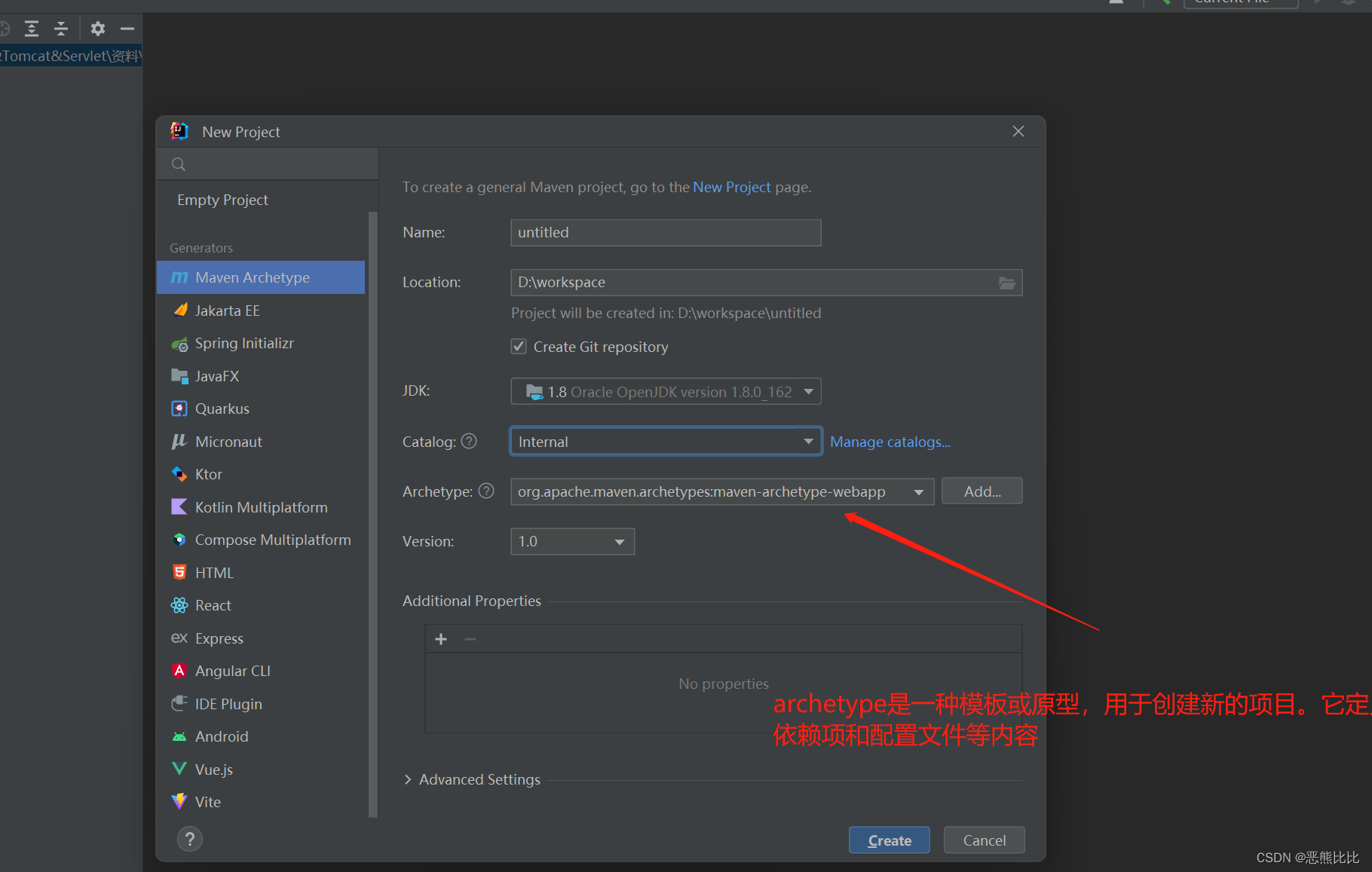Open the Manage catalogs link
This screenshot has width=1372, height=872.
tap(890, 442)
